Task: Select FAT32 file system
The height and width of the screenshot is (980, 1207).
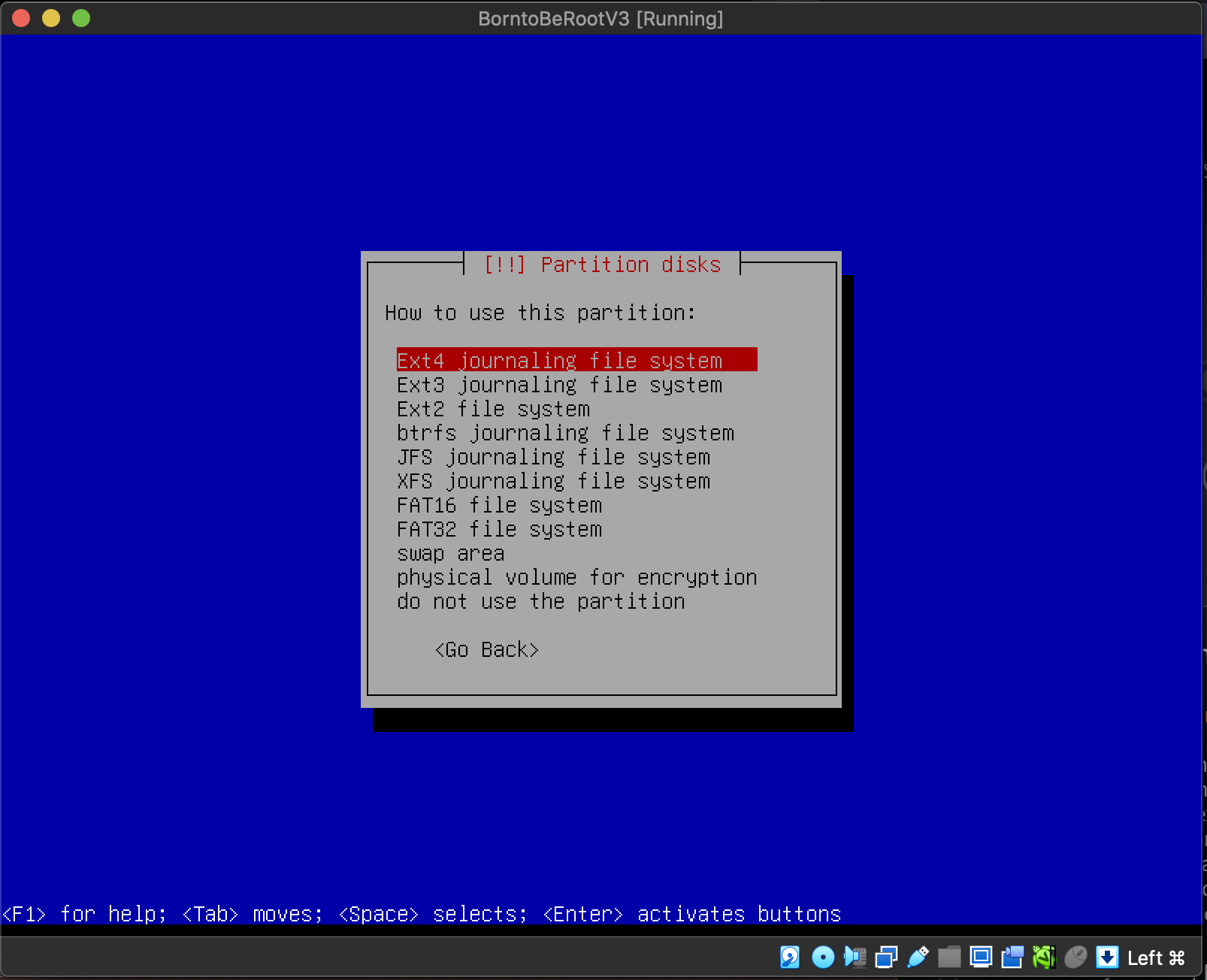Action: tap(499, 529)
